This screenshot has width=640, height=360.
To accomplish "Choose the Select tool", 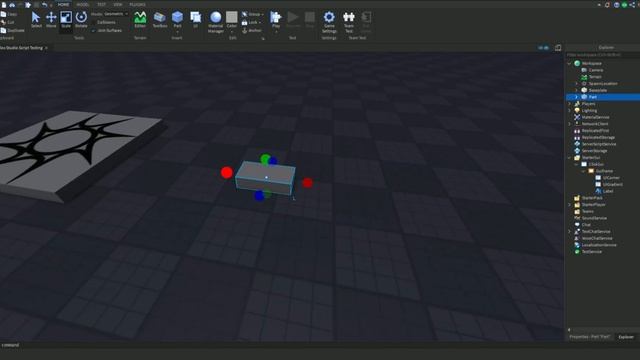I will pos(36,20).
